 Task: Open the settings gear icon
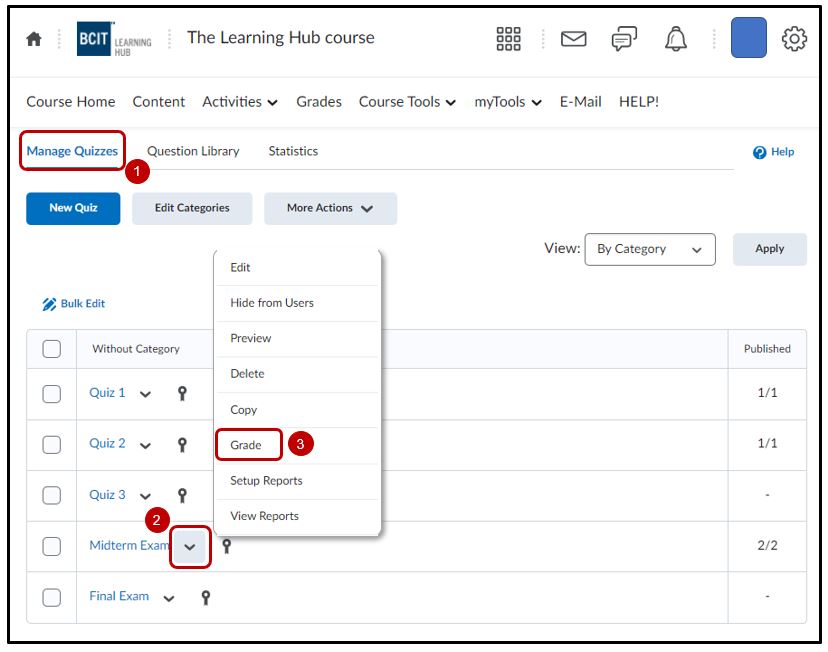[x=794, y=39]
